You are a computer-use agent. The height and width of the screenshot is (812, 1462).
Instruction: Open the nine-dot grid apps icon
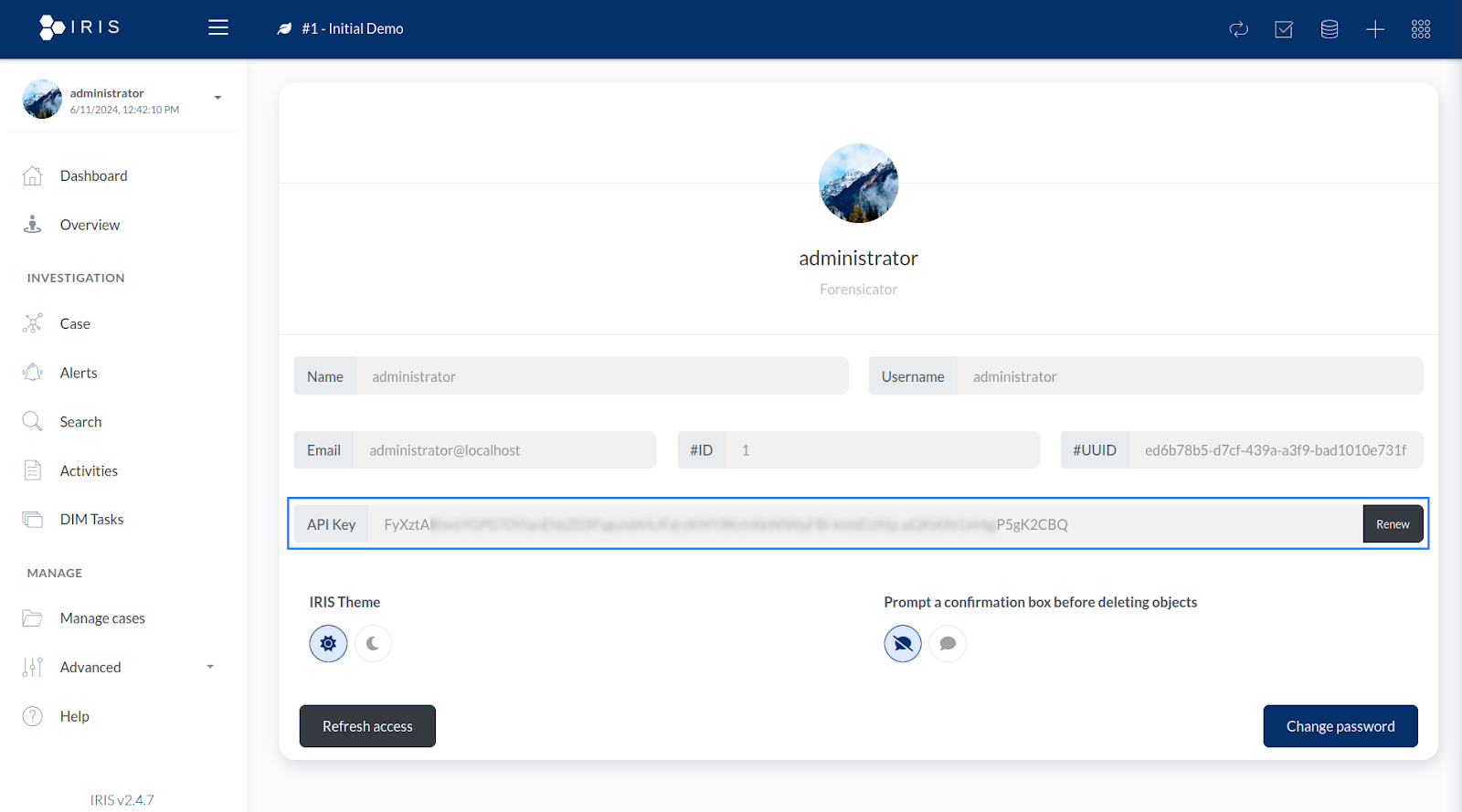pos(1421,29)
